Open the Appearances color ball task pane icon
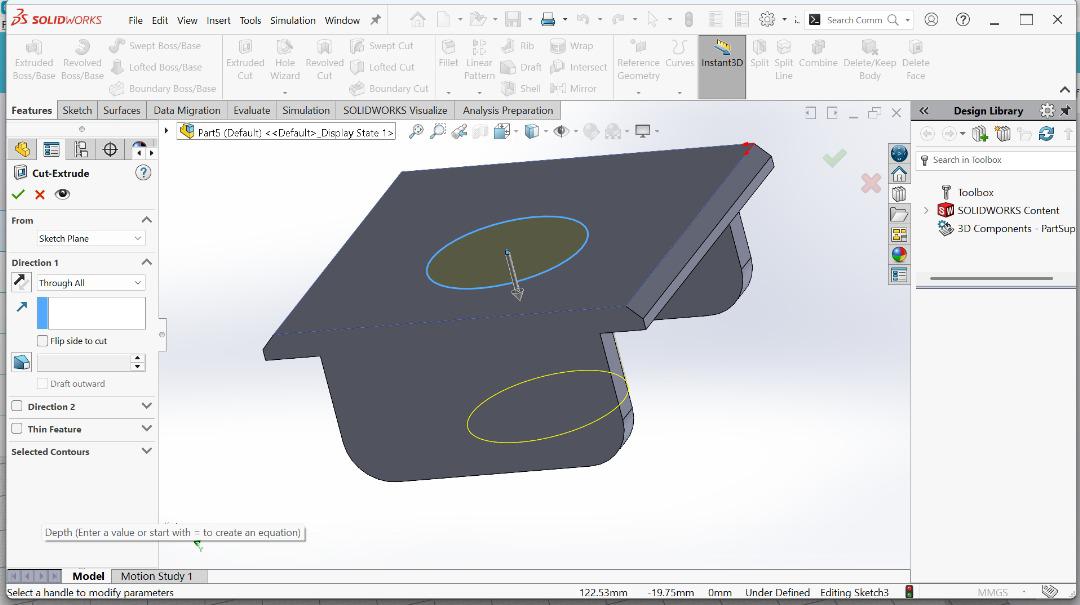 (898, 254)
